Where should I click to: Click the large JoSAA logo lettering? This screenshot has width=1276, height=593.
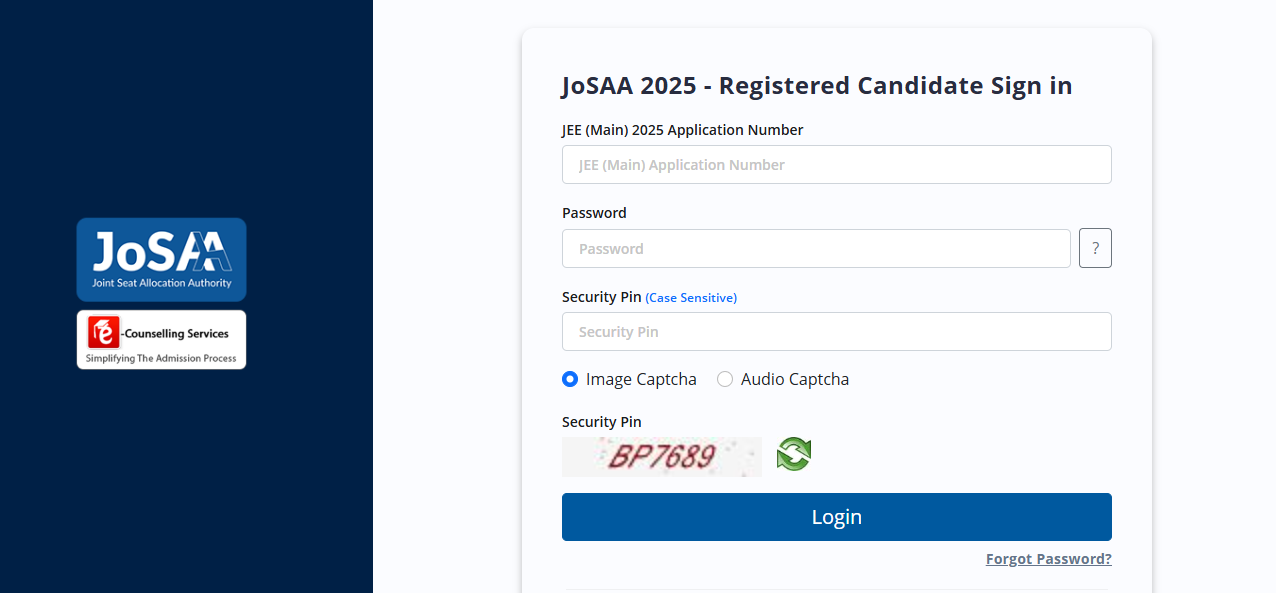point(162,251)
